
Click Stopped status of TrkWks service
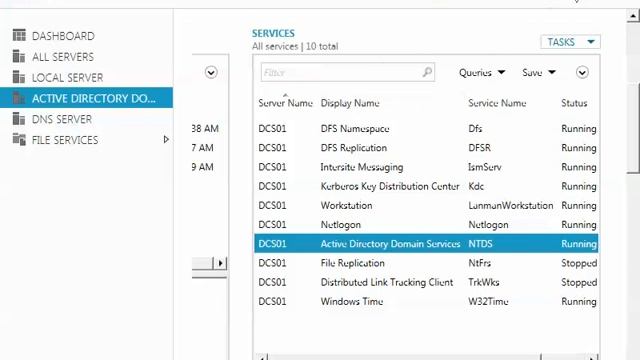[579, 282]
